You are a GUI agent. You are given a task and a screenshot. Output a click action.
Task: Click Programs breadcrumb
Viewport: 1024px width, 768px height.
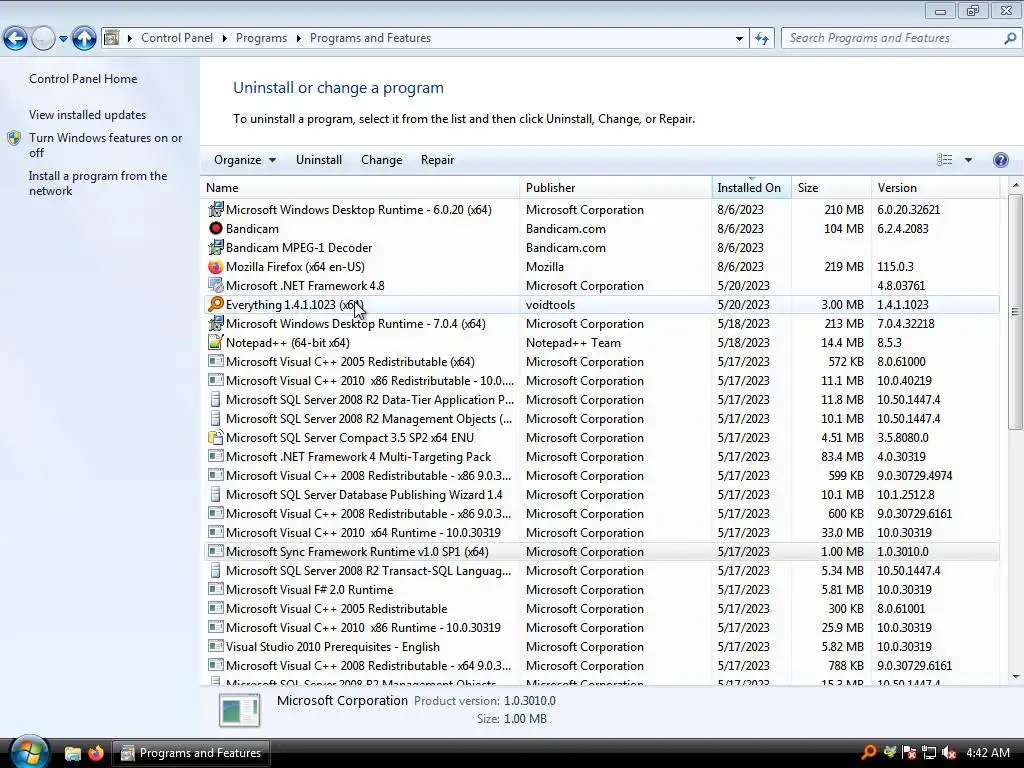pyautogui.click(x=261, y=38)
